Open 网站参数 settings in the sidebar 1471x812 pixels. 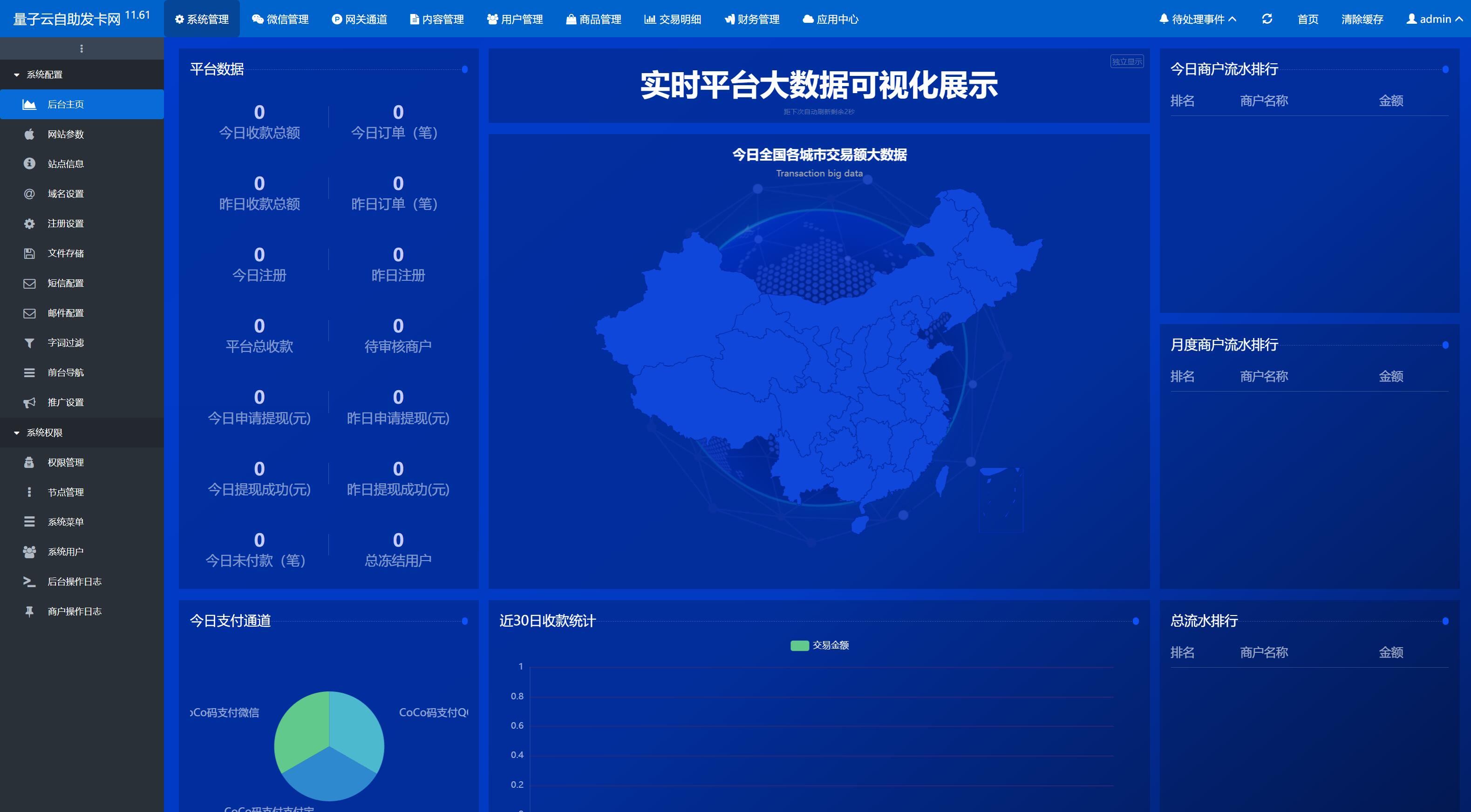65,134
